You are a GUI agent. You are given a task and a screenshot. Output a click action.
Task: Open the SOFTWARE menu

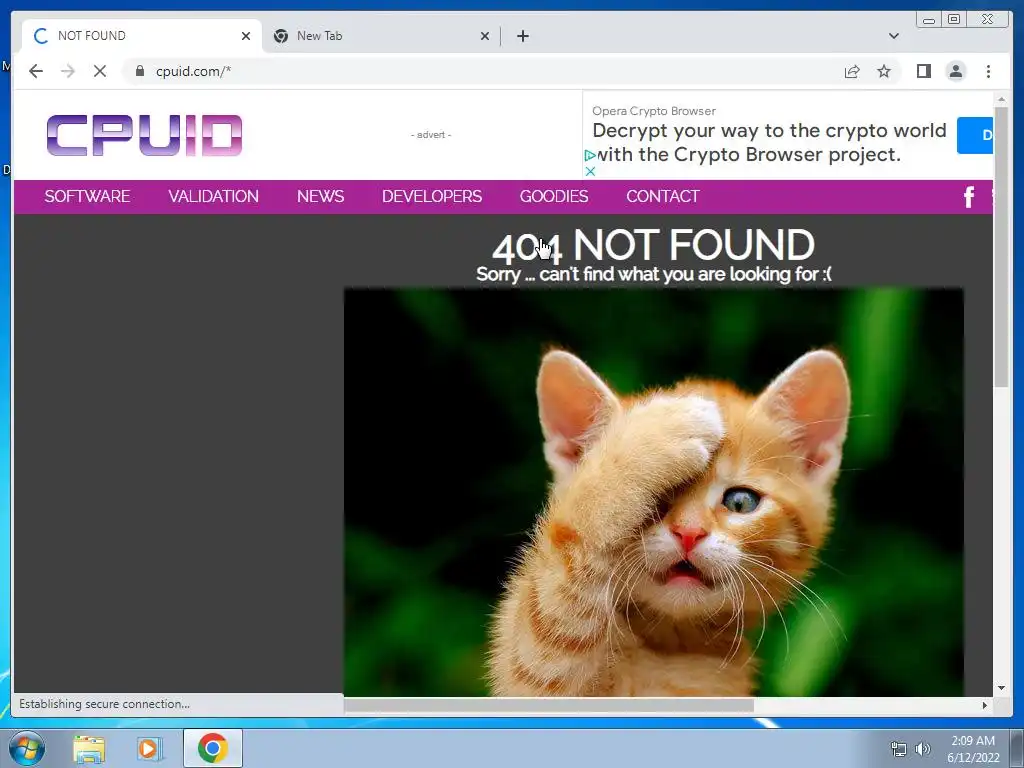click(87, 197)
